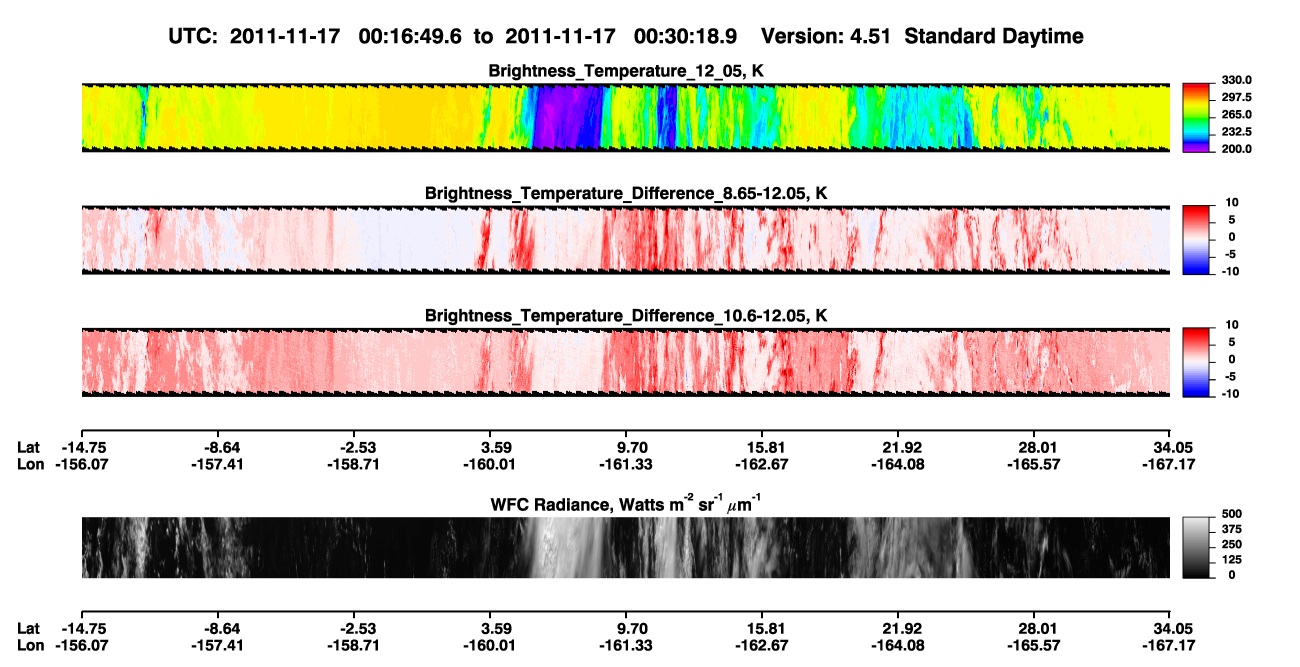Image resolution: width=1300 pixels, height=667 pixels.
Task: Click the WFC Radiance grayscale image strip
Action: pyautogui.click(x=625, y=548)
